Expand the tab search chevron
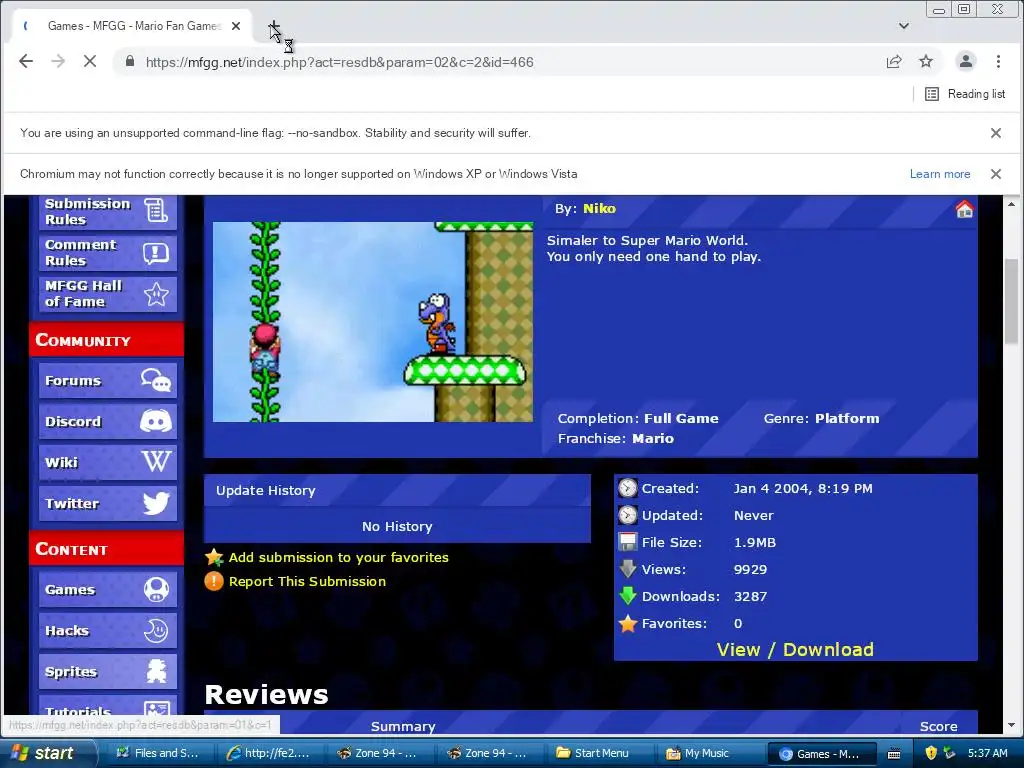The height and width of the screenshot is (768, 1024). coord(904,26)
